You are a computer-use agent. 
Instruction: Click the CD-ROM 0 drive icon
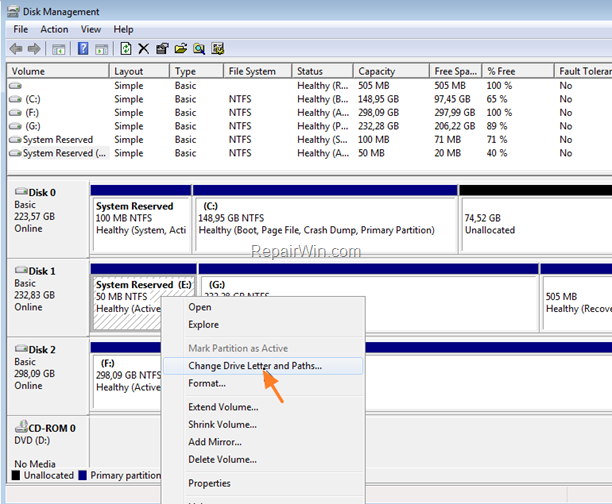[x=21, y=426]
